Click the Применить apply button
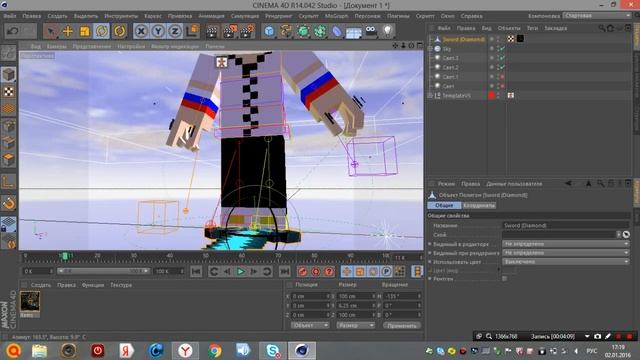The image size is (640, 360). pyautogui.click(x=402, y=326)
